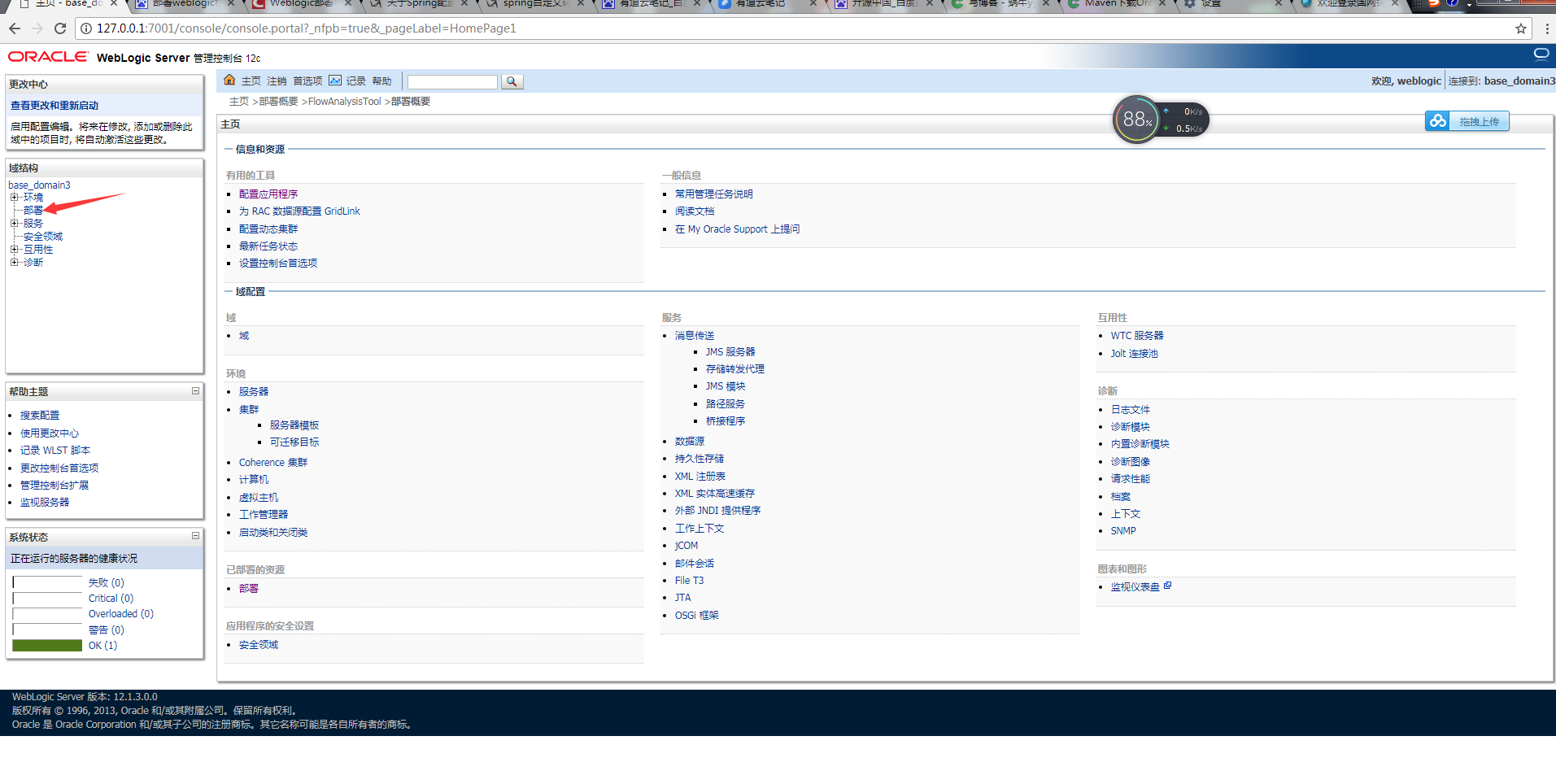Screen dimensions: 1556x784
Task: Open the 服务器 link under 环境
Action: pyautogui.click(x=254, y=392)
